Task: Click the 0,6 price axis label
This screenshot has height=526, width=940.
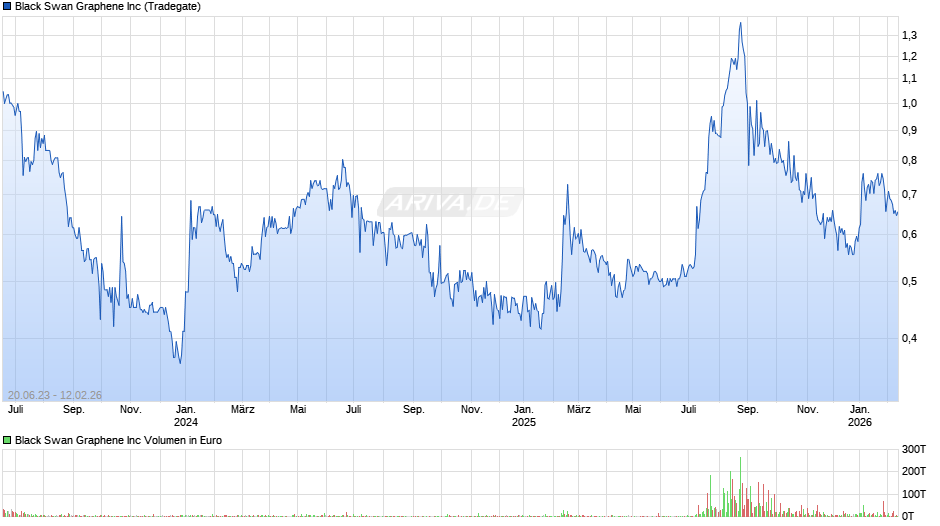Action: 909,235
